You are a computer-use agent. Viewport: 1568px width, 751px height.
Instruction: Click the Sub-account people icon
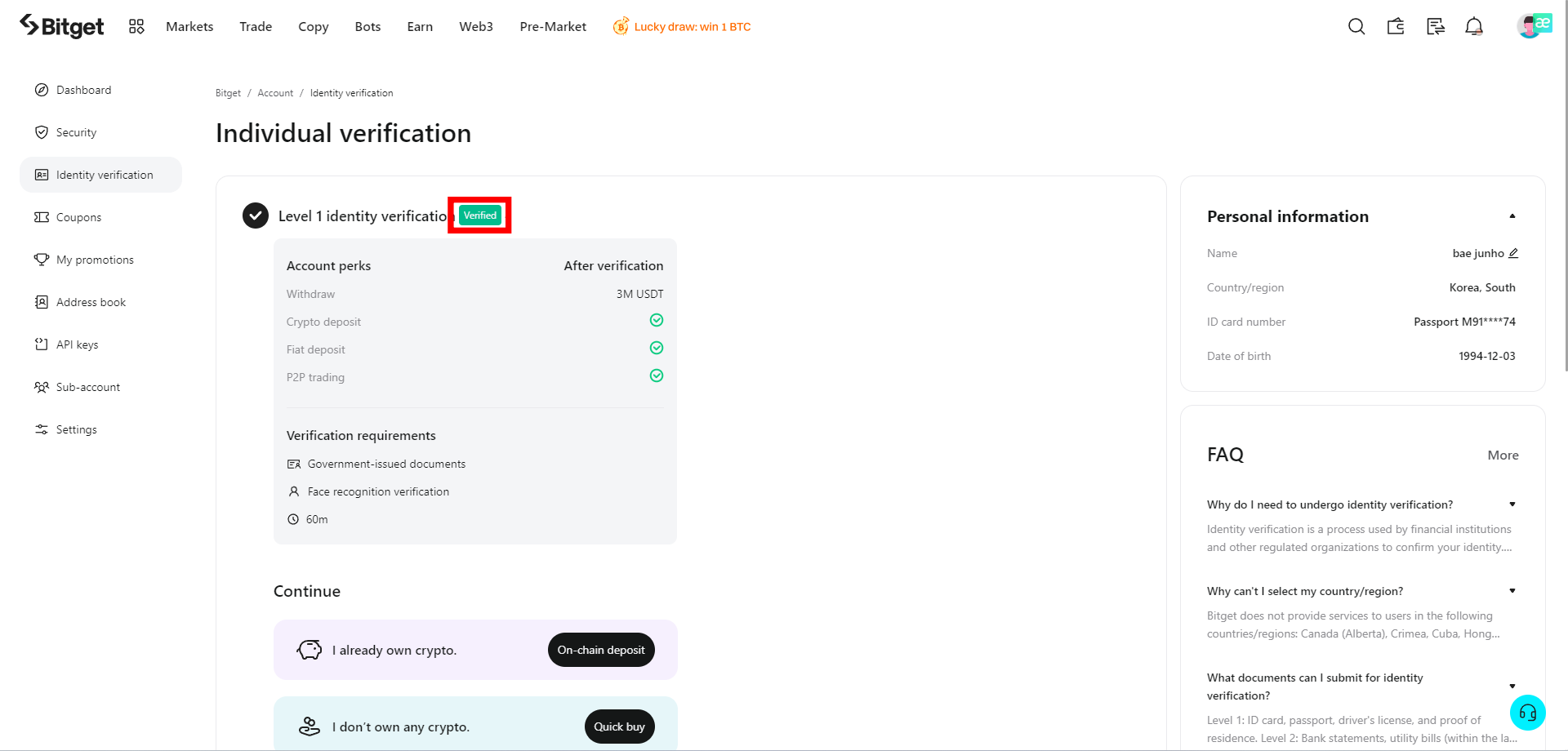[x=42, y=387]
